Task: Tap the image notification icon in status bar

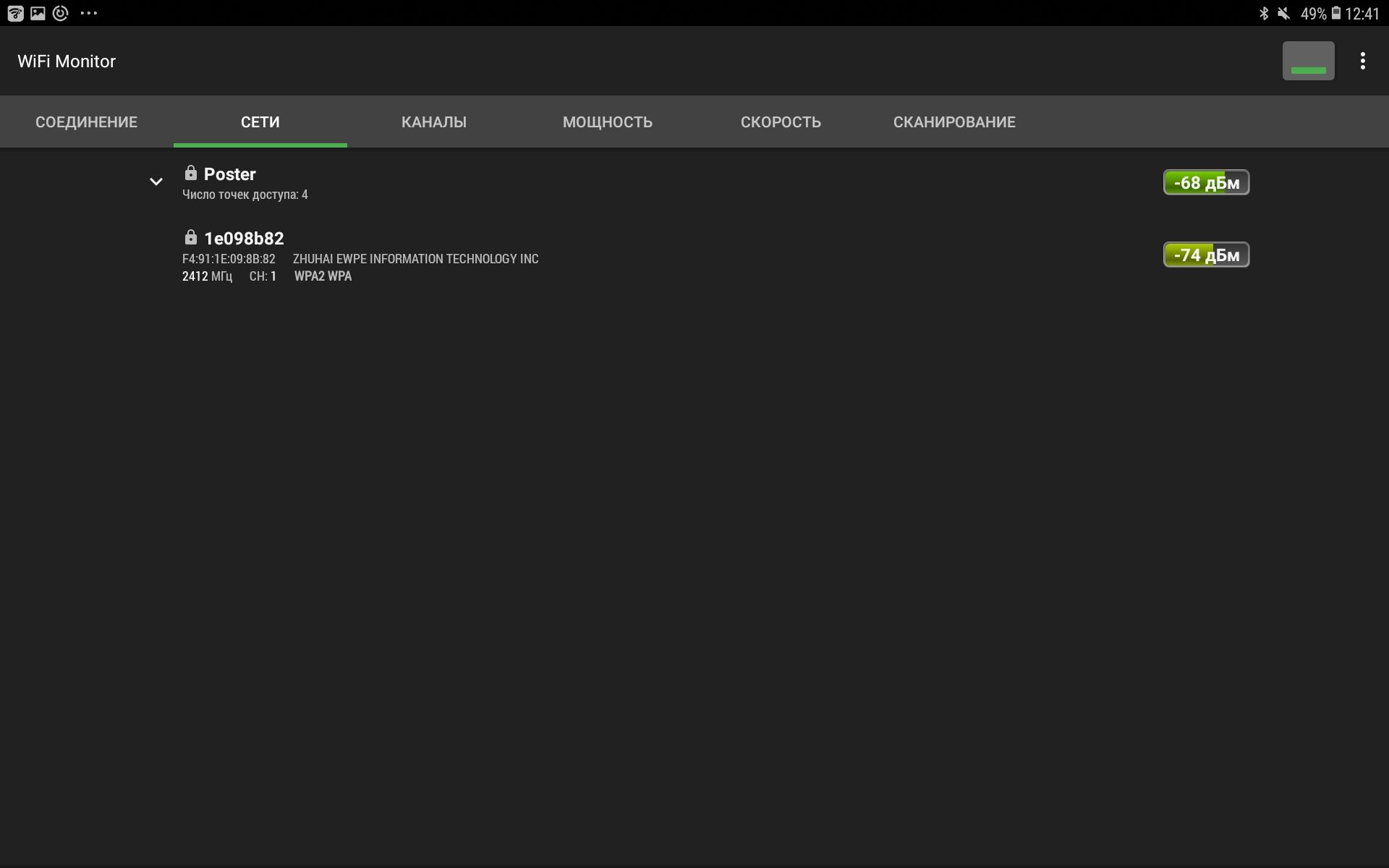Action: pos(38,13)
